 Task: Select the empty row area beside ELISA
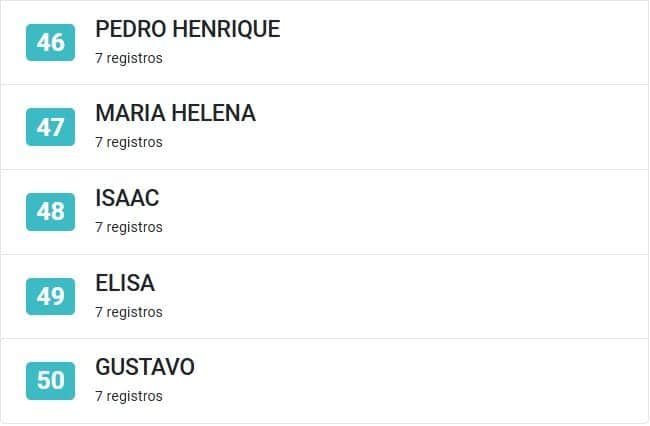tap(402, 296)
